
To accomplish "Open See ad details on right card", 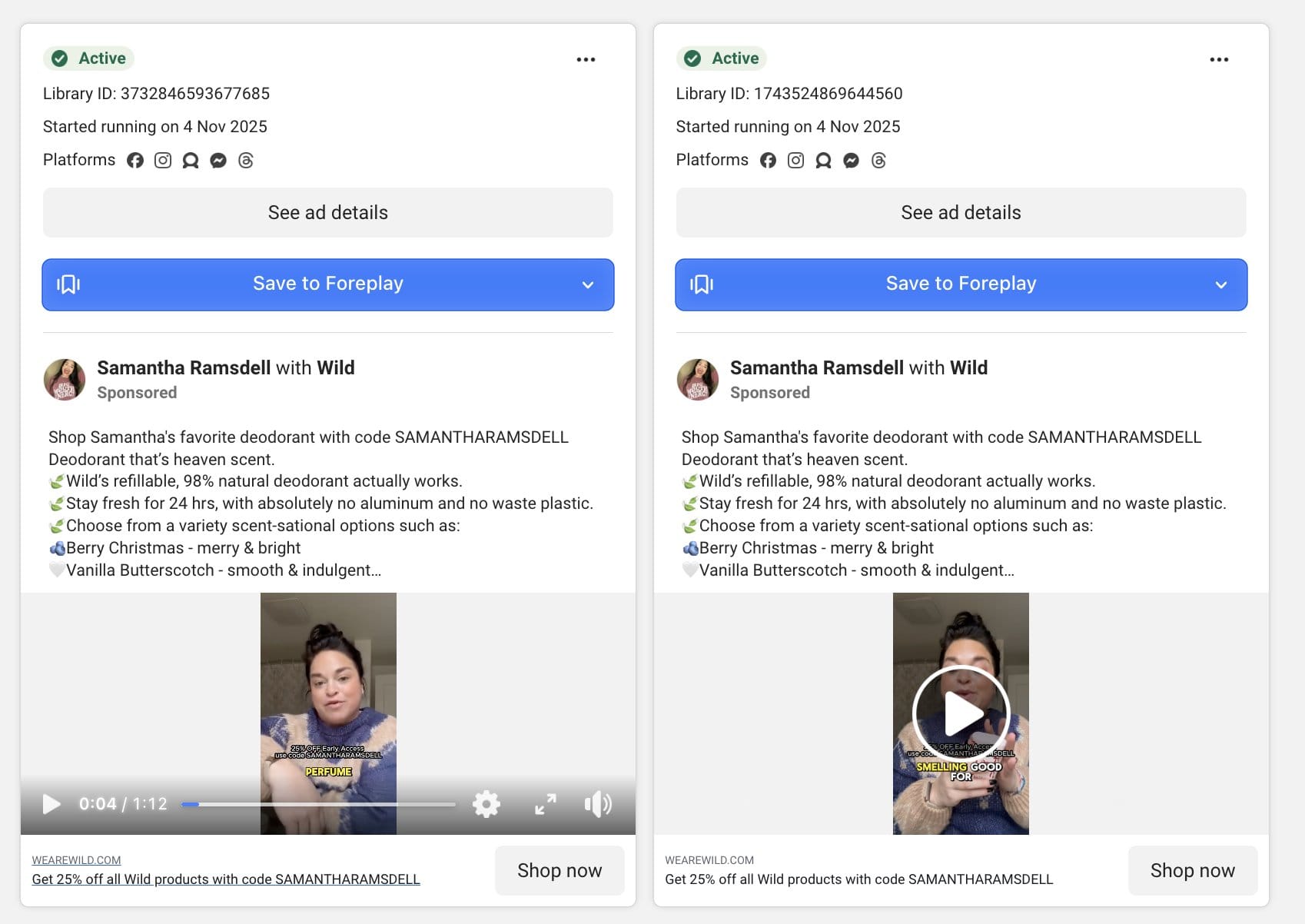I will (961, 213).
